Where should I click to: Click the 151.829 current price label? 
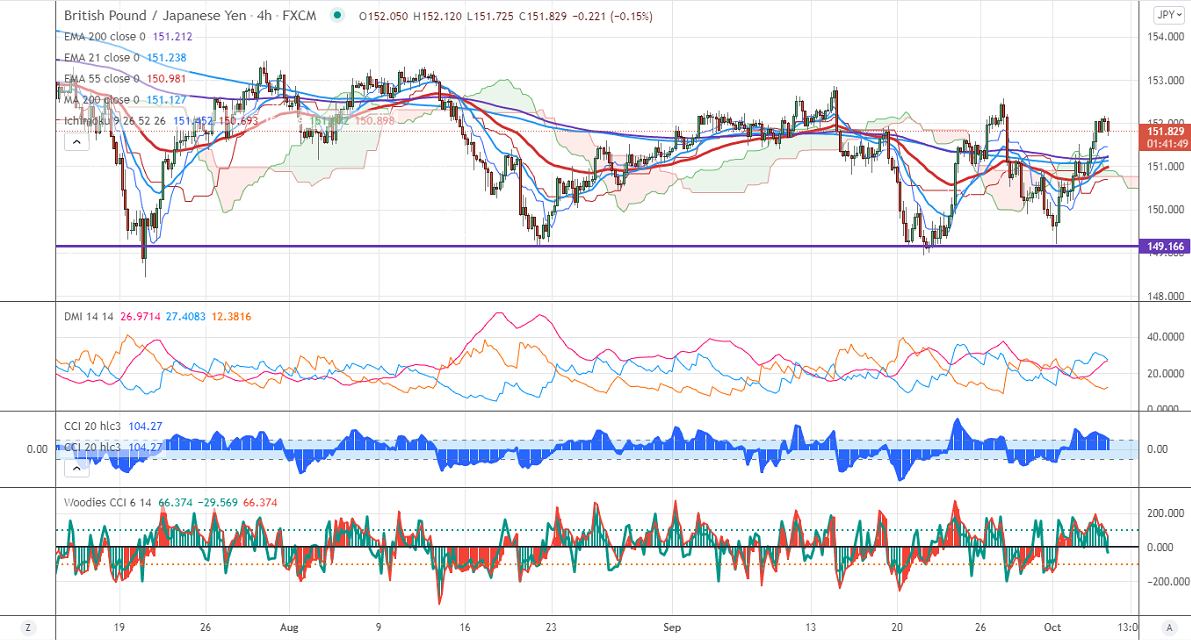(x=1165, y=131)
